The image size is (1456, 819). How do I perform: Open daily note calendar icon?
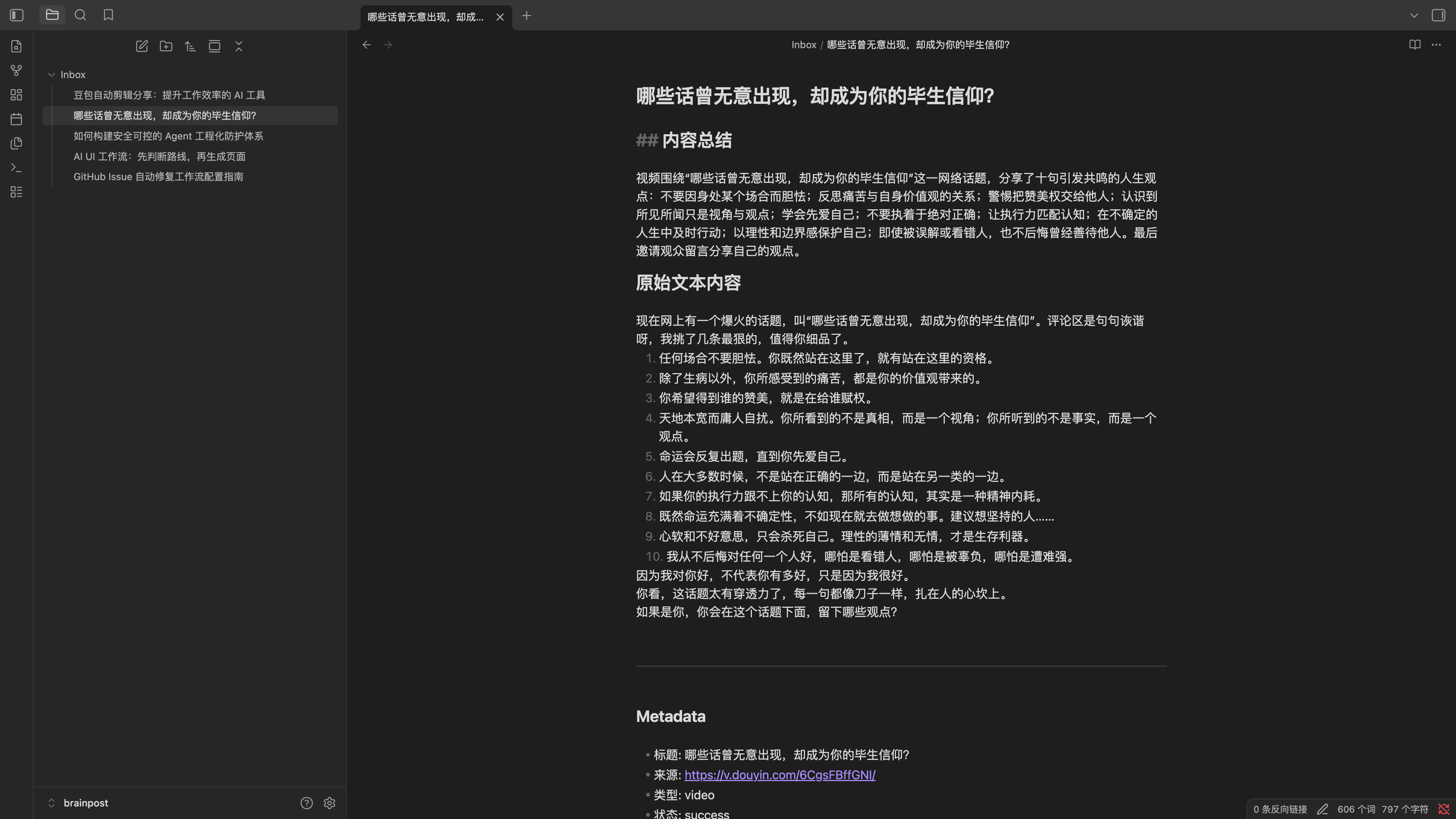click(16, 119)
